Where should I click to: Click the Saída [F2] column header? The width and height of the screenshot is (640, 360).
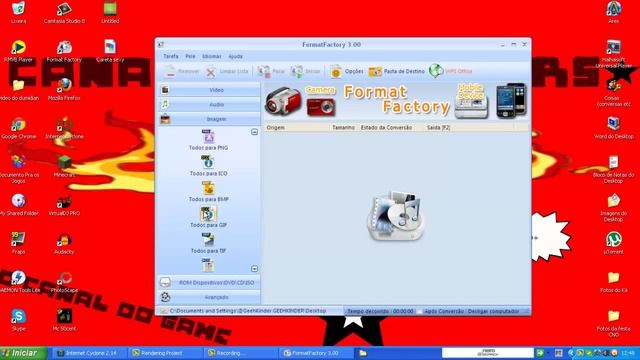click(x=438, y=128)
